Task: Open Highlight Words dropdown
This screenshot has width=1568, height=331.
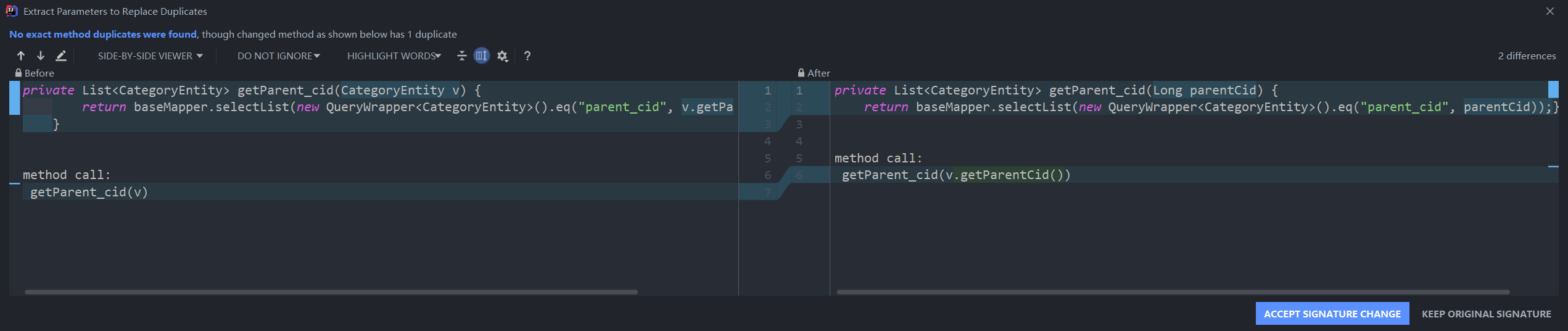Action: coord(394,56)
